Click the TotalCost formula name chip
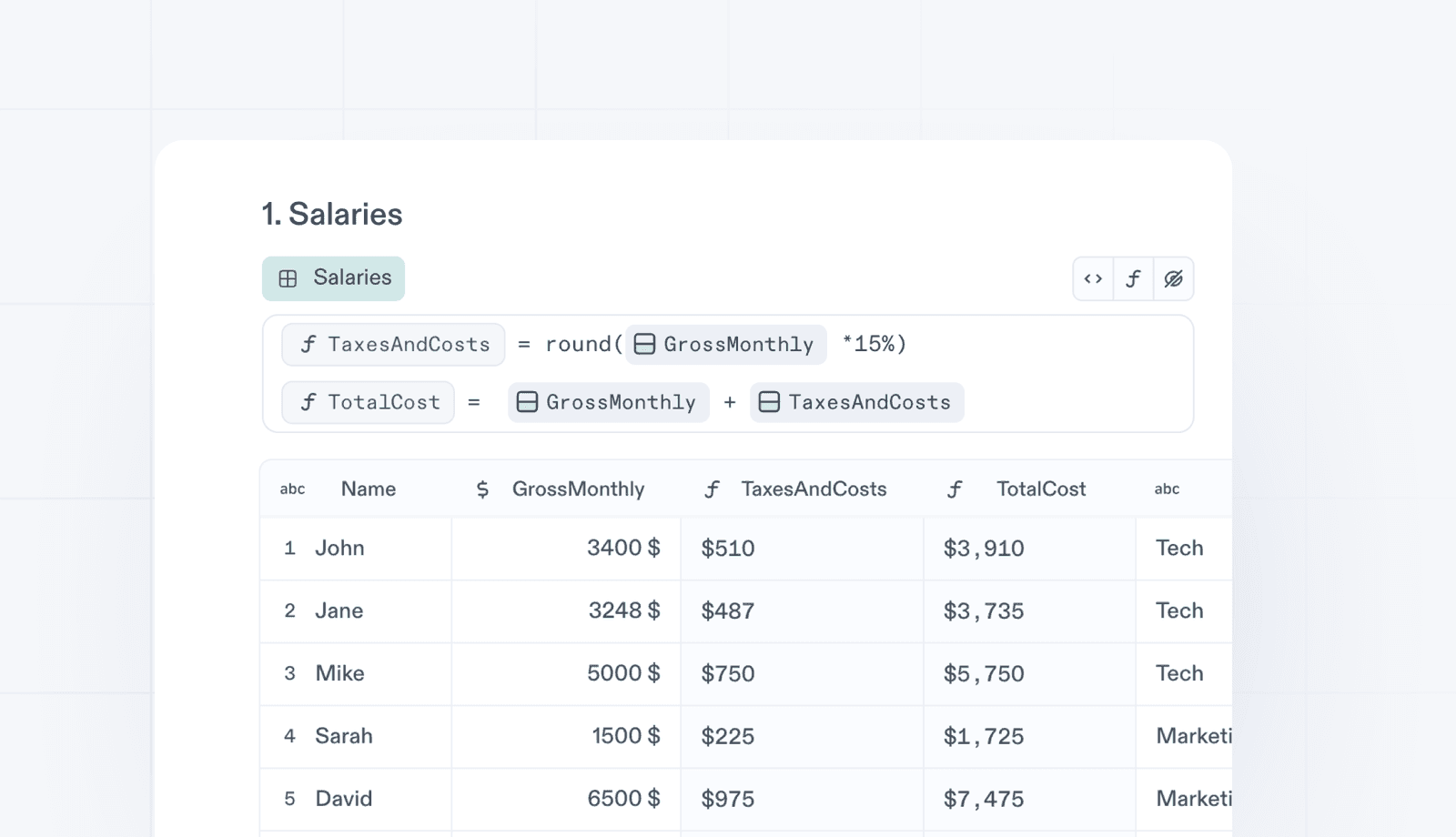The width and height of the screenshot is (1456, 837). tap(368, 402)
